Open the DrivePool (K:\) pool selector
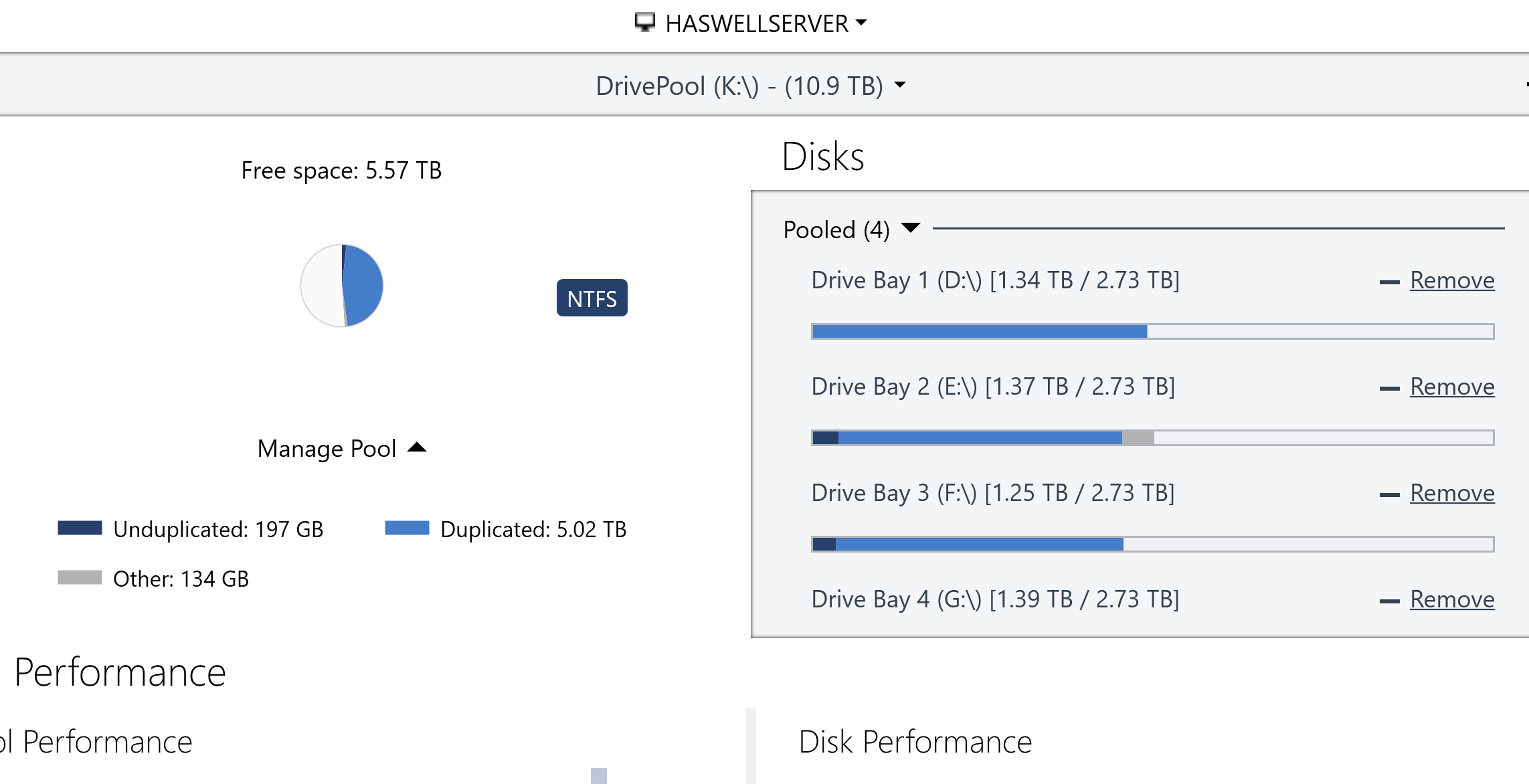 tap(751, 86)
